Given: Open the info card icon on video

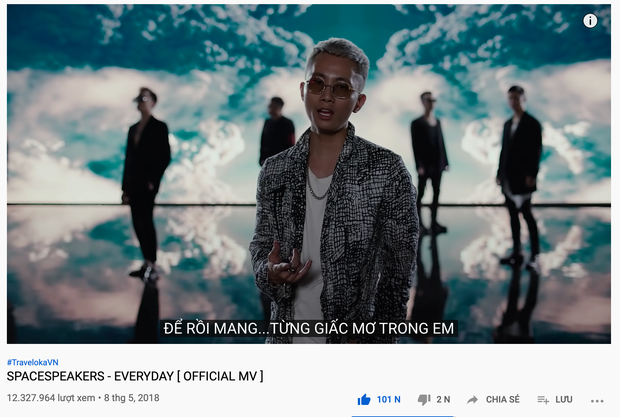Looking at the screenshot, I should coord(590,21).
